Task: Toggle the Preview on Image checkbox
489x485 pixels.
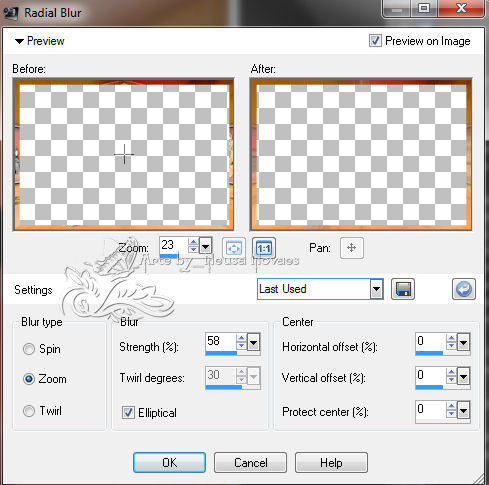Action: 375,41
